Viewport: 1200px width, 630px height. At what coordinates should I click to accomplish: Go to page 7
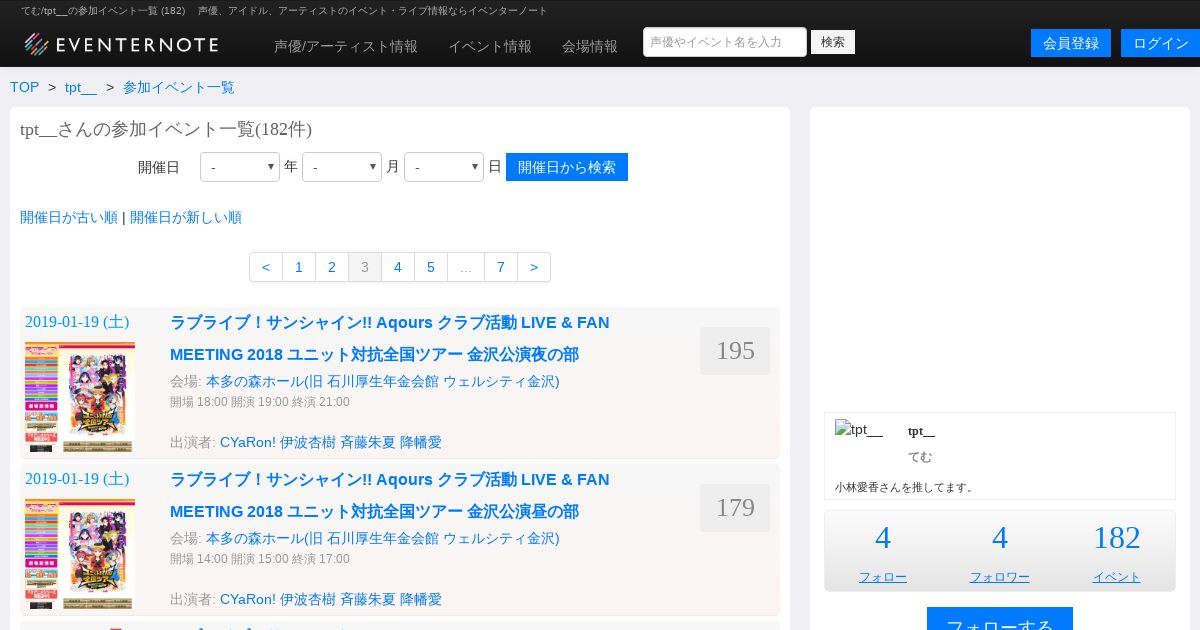click(x=501, y=267)
